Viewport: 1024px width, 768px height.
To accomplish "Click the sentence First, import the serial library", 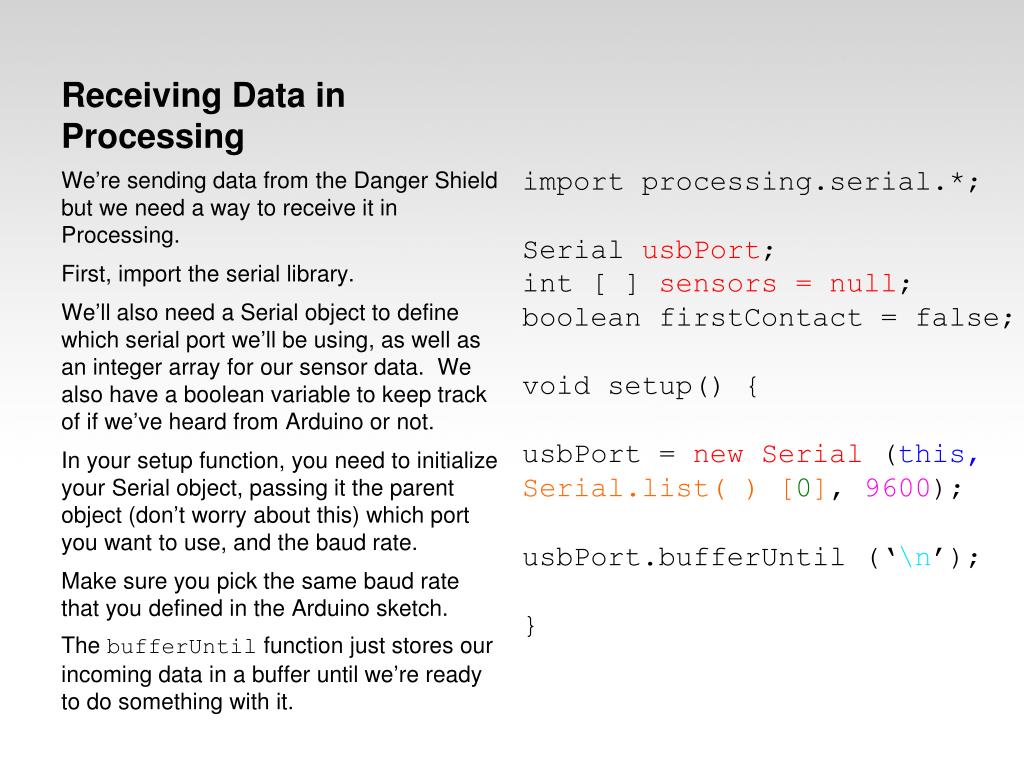I will [208, 274].
